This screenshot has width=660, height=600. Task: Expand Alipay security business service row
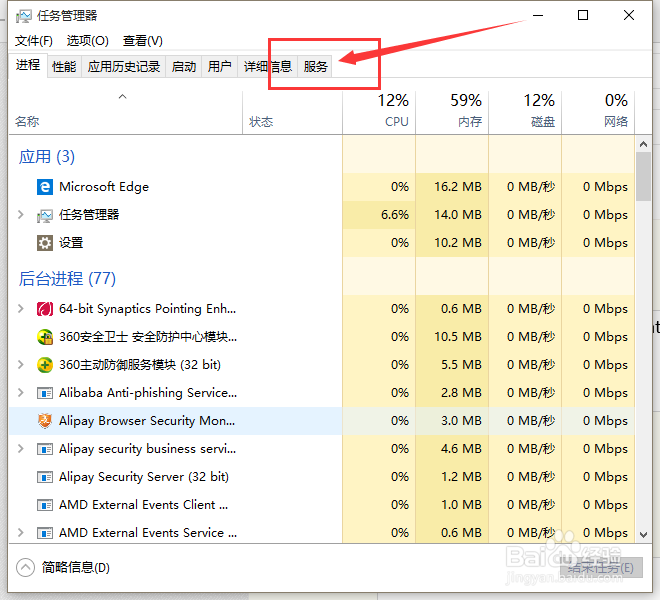point(20,449)
